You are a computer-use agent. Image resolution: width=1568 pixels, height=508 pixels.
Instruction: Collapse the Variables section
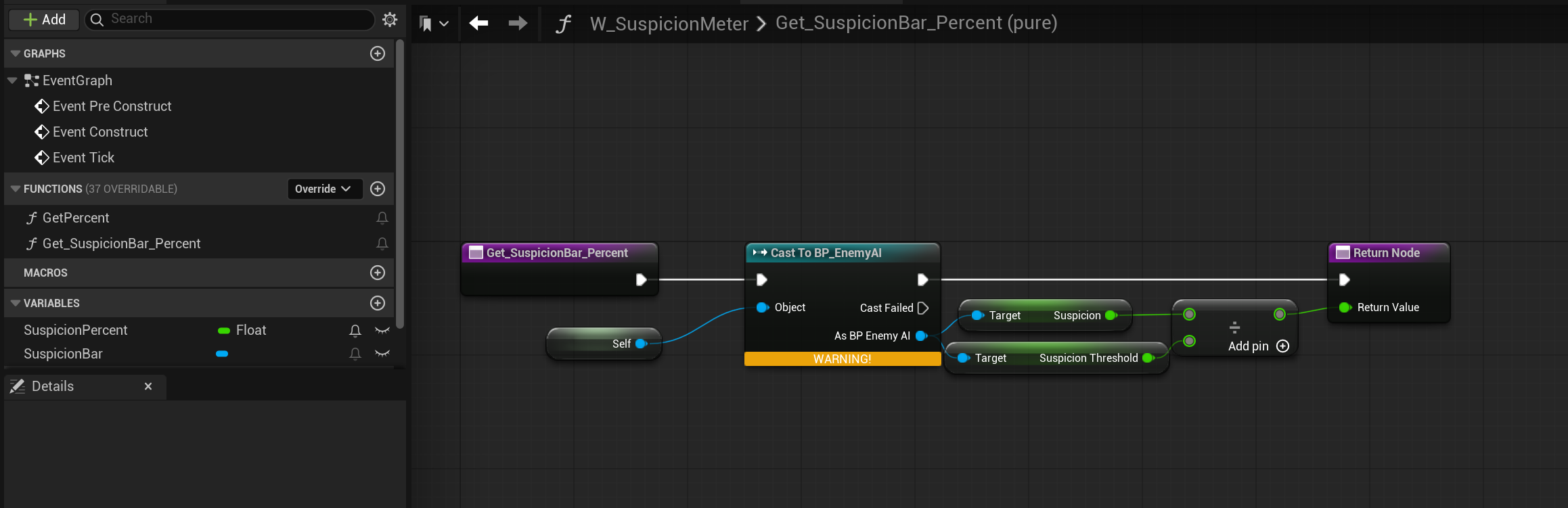pyautogui.click(x=15, y=303)
